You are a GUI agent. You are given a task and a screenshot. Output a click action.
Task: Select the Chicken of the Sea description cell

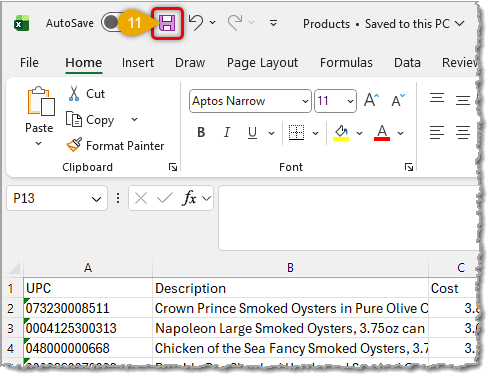pos(290,348)
